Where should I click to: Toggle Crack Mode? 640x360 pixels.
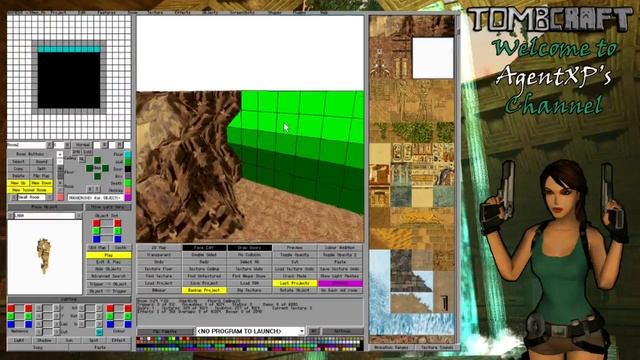pos(295,276)
